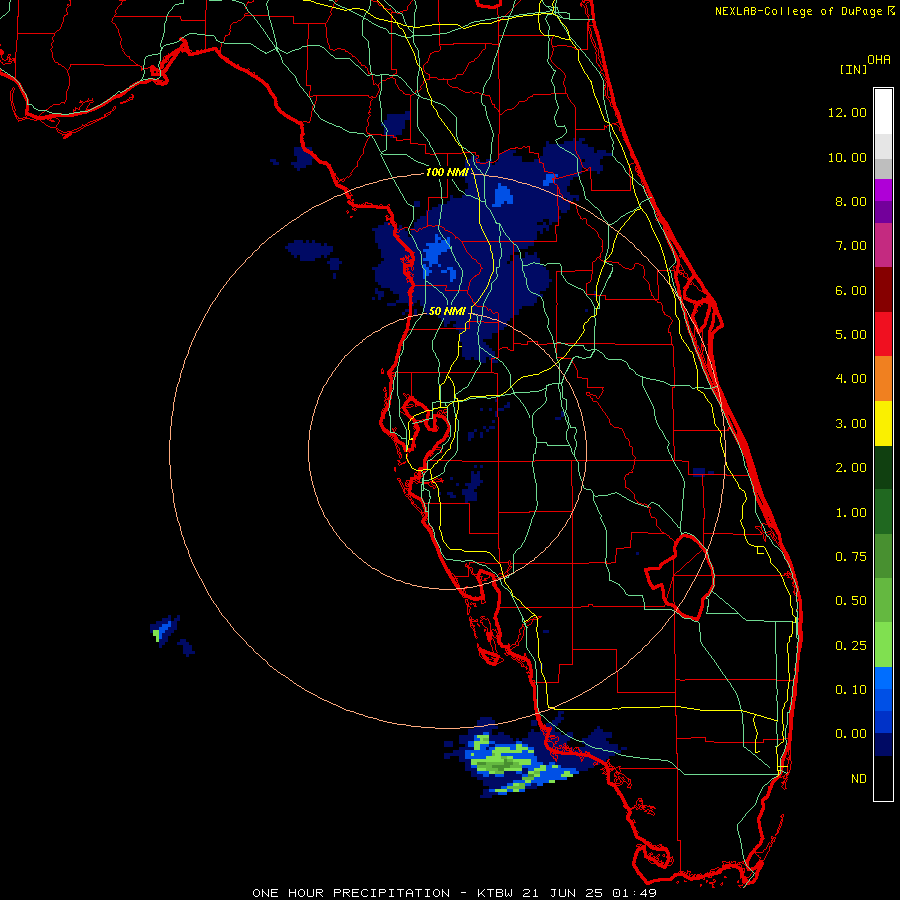Click the 8.00 inch legend label
Image resolution: width=900 pixels, height=900 pixels.
(850, 201)
